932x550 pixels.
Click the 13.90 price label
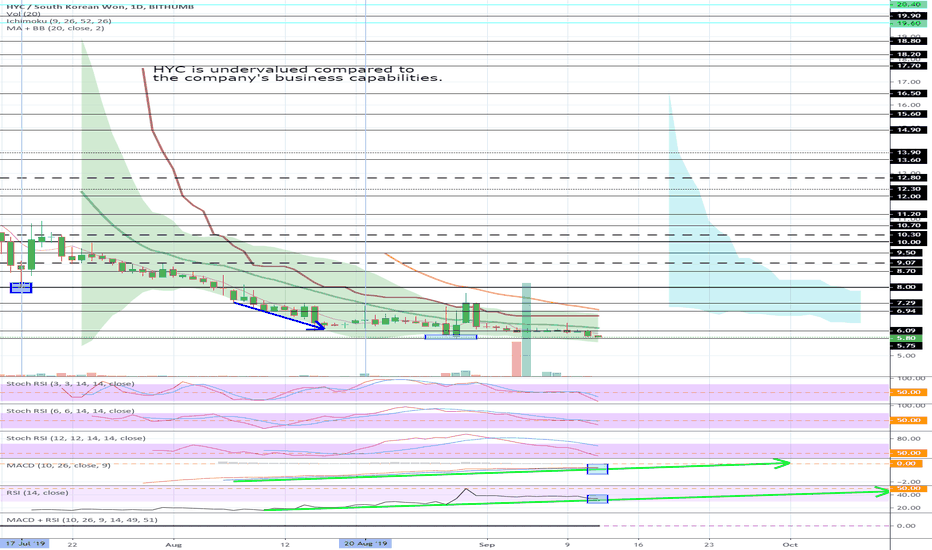click(908, 153)
